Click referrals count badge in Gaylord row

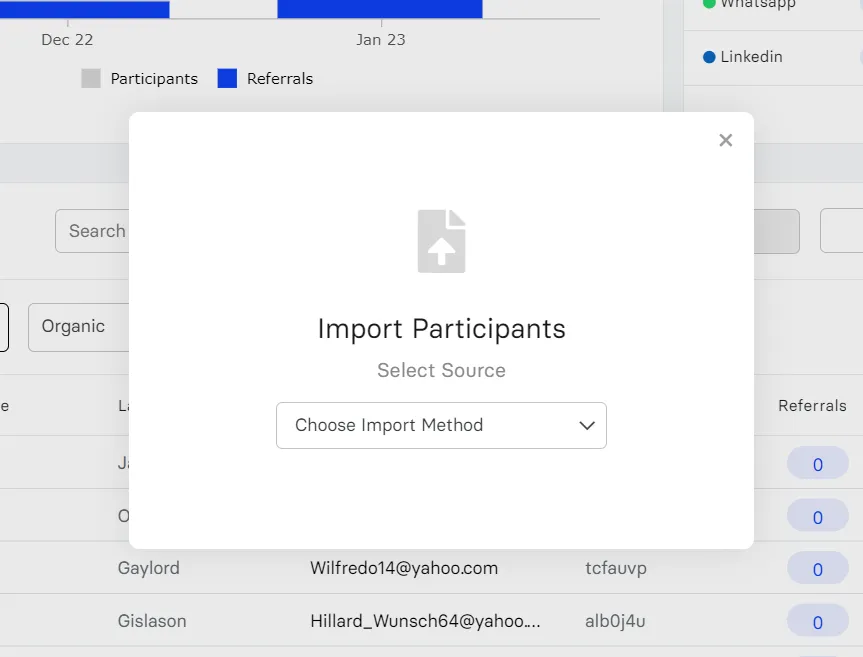(817, 568)
